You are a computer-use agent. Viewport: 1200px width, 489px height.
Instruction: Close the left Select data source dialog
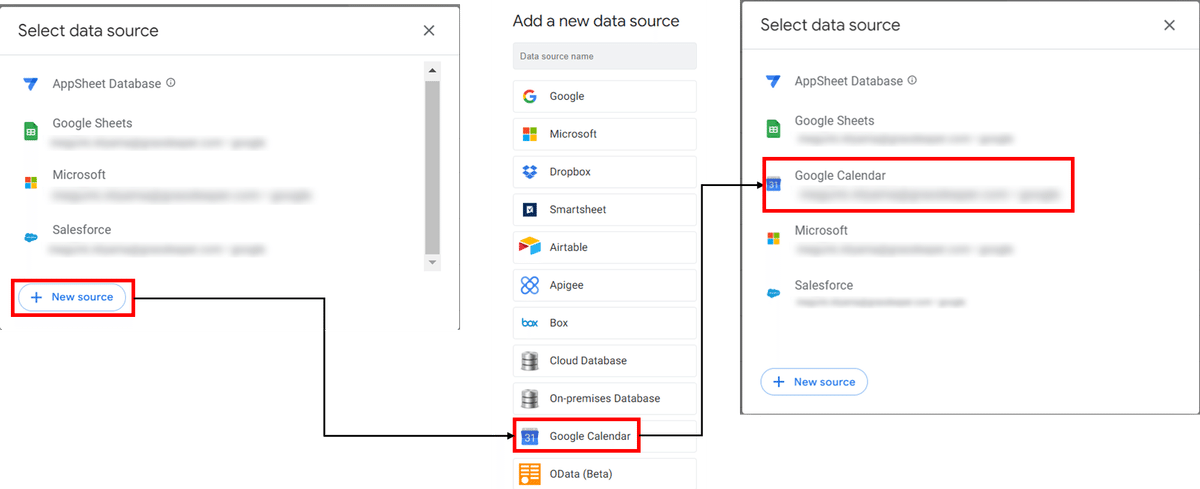[x=429, y=31]
